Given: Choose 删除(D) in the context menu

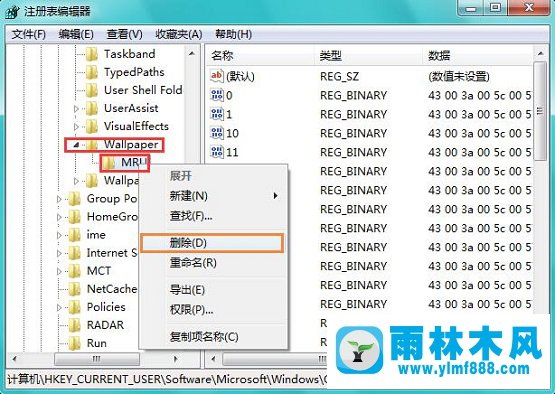Looking at the screenshot, I should click(212, 243).
